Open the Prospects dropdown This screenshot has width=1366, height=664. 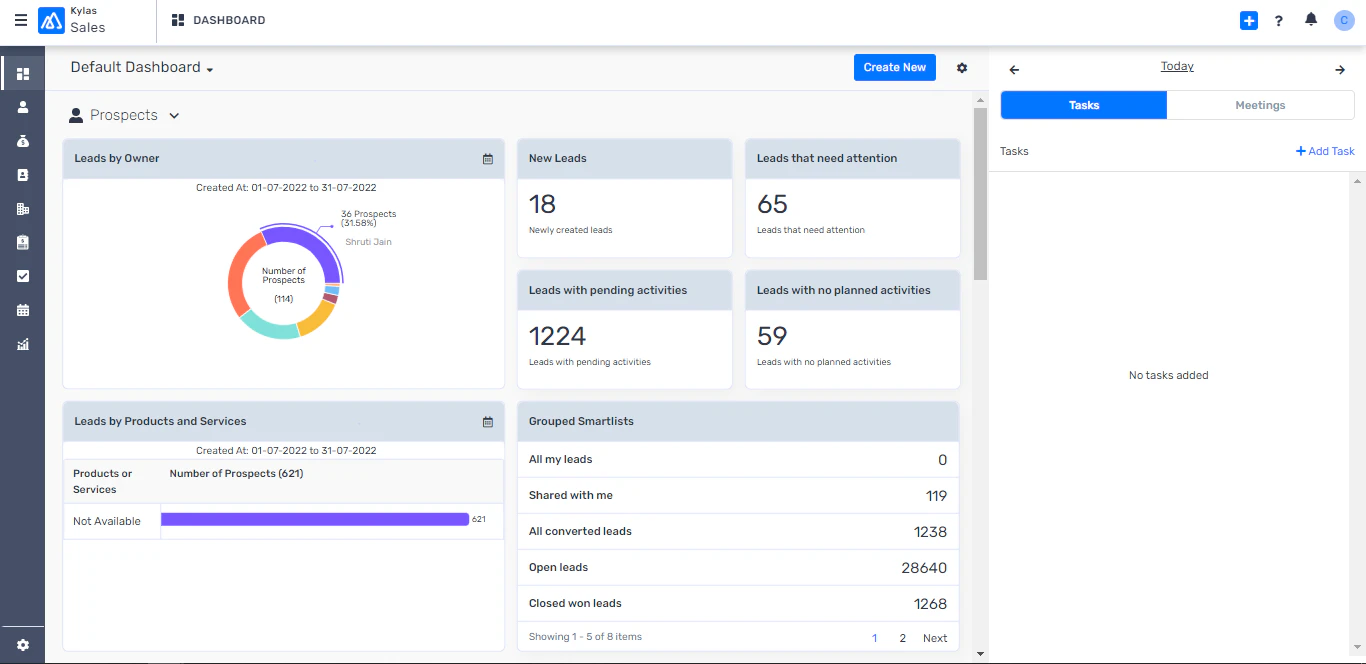123,115
